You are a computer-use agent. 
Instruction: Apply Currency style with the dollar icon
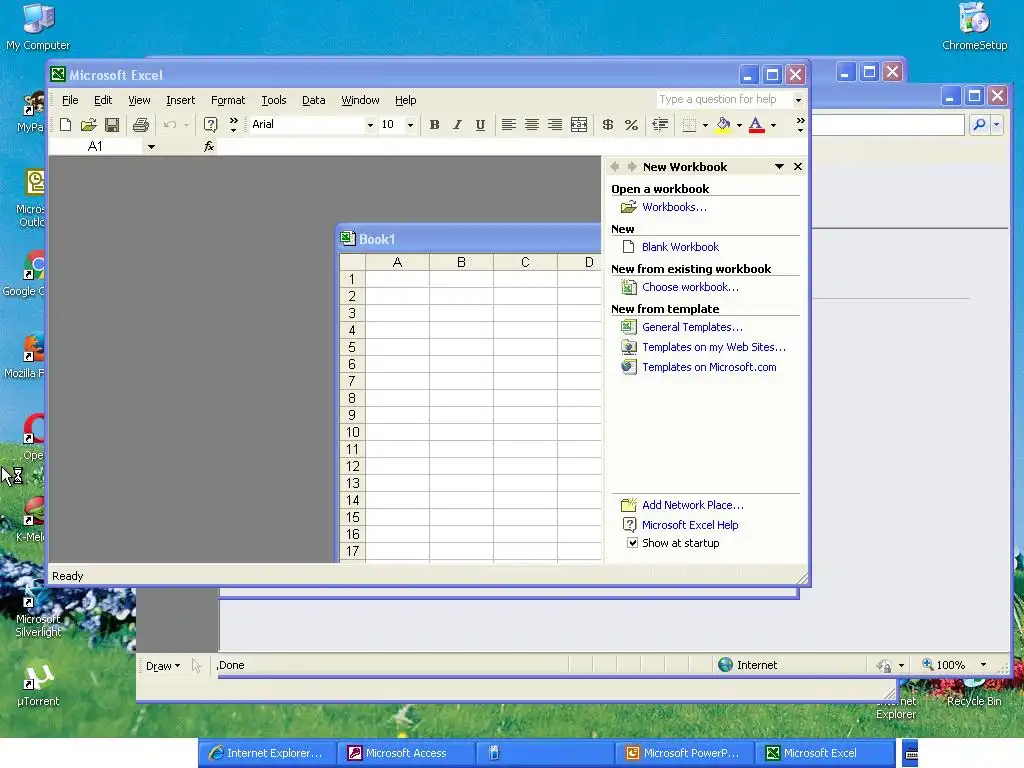coord(607,125)
